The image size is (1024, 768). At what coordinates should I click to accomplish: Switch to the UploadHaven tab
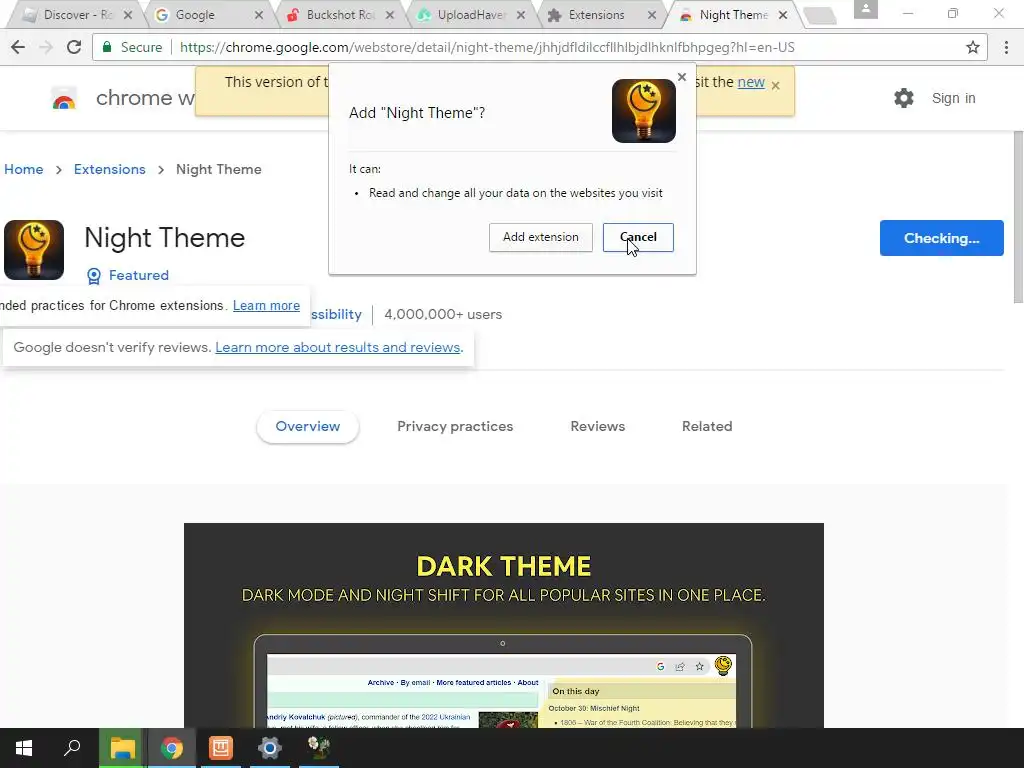pyautogui.click(x=472, y=14)
